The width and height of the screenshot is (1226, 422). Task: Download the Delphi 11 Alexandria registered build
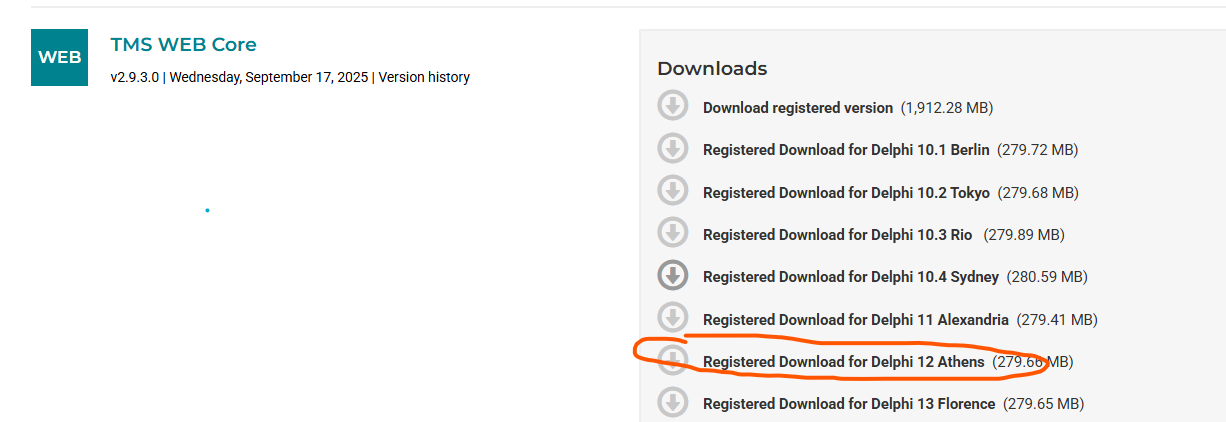(x=855, y=320)
